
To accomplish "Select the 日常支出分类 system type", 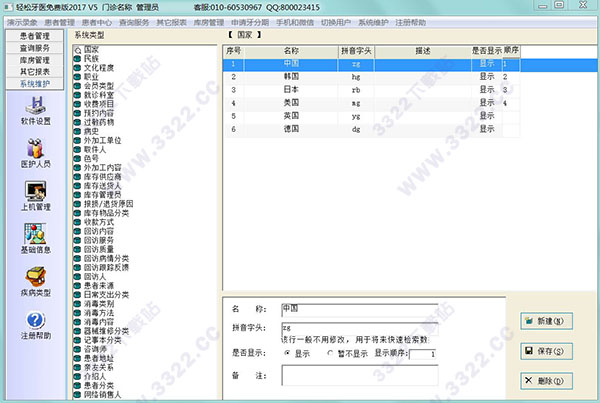I will pos(106,295).
